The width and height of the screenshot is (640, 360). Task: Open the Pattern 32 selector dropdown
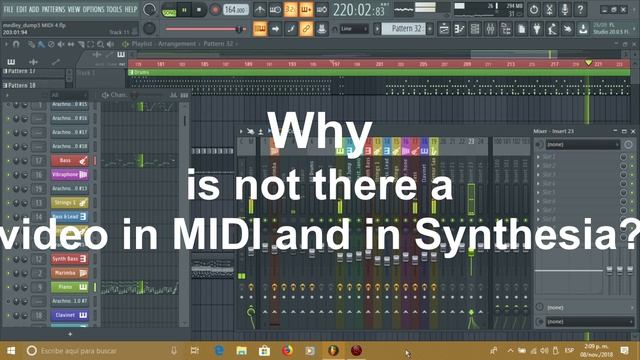coord(403,29)
